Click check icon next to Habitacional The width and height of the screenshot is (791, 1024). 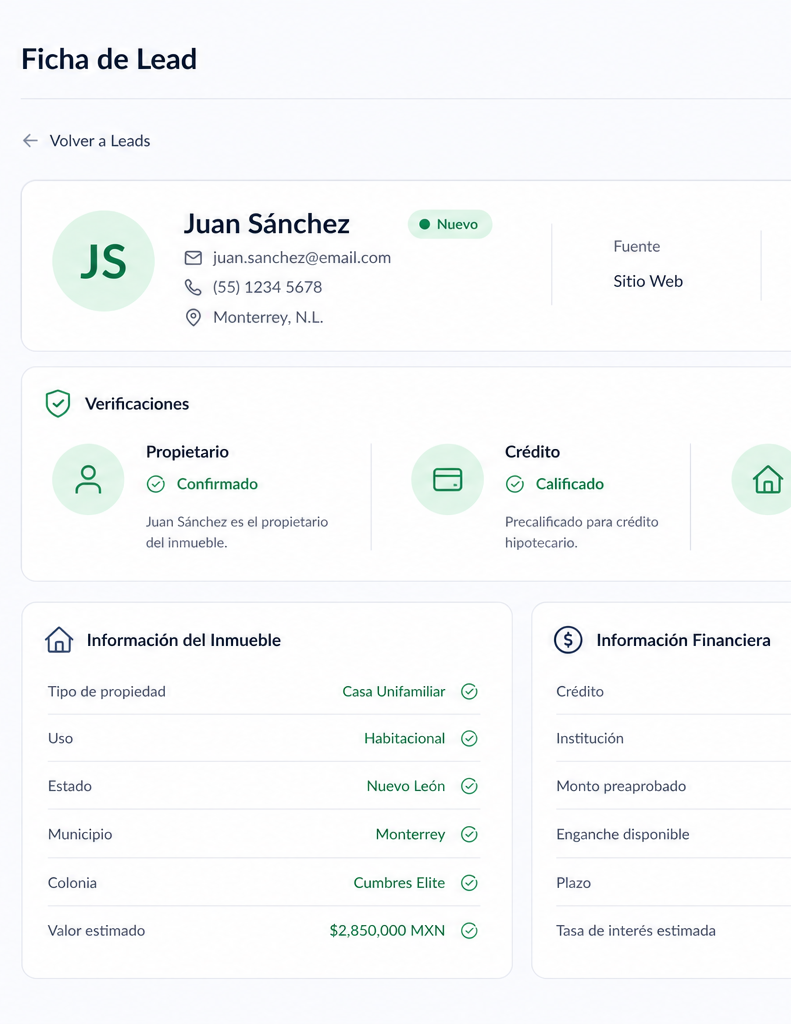470,739
